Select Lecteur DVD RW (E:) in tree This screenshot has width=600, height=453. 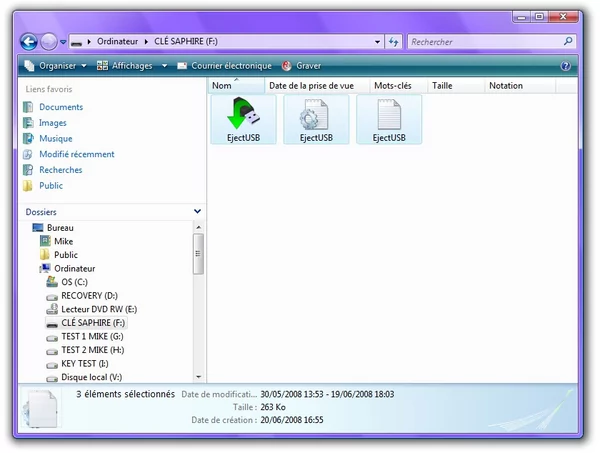99,309
